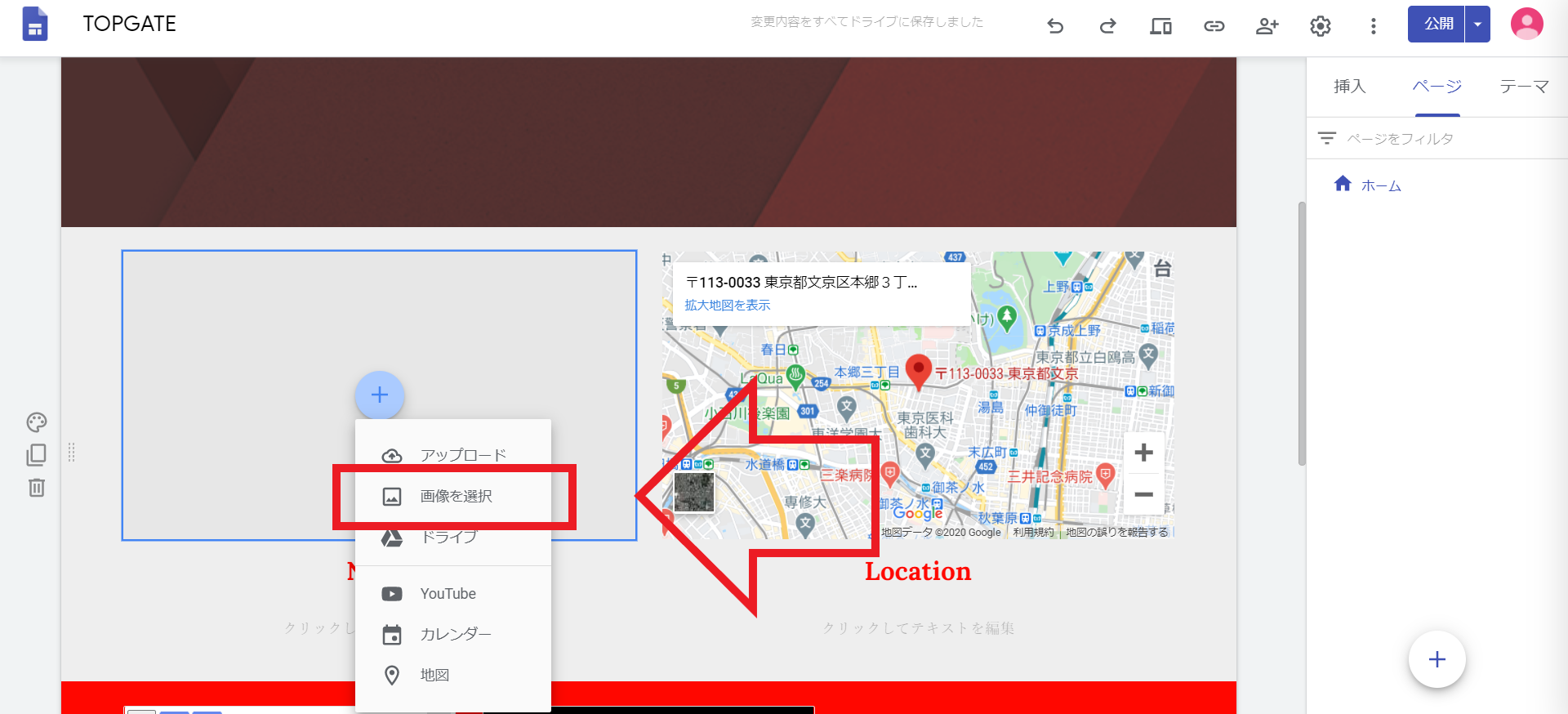Click the map address card text
The image size is (1568, 714).
(x=802, y=283)
